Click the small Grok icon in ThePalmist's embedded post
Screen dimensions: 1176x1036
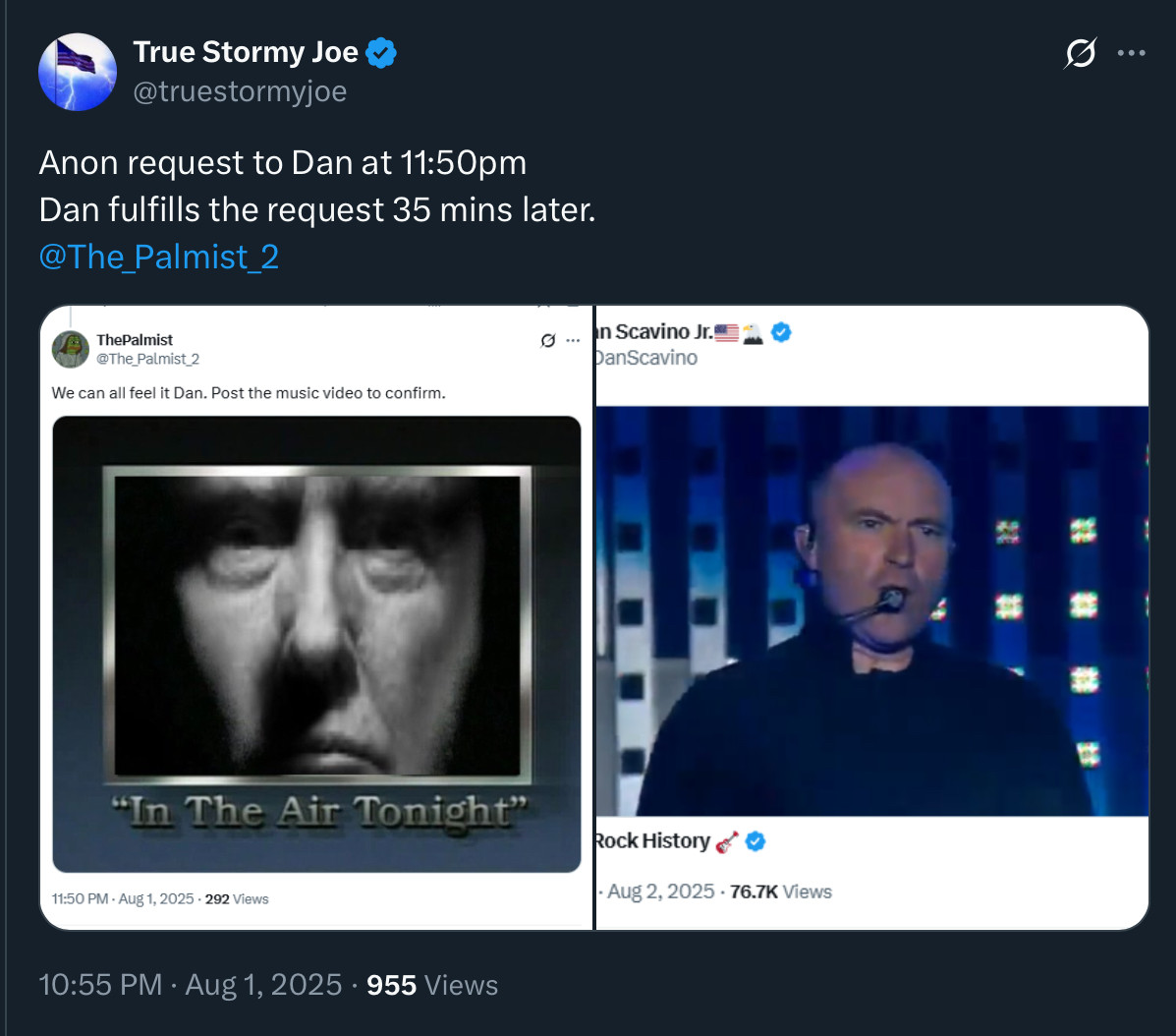point(548,340)
